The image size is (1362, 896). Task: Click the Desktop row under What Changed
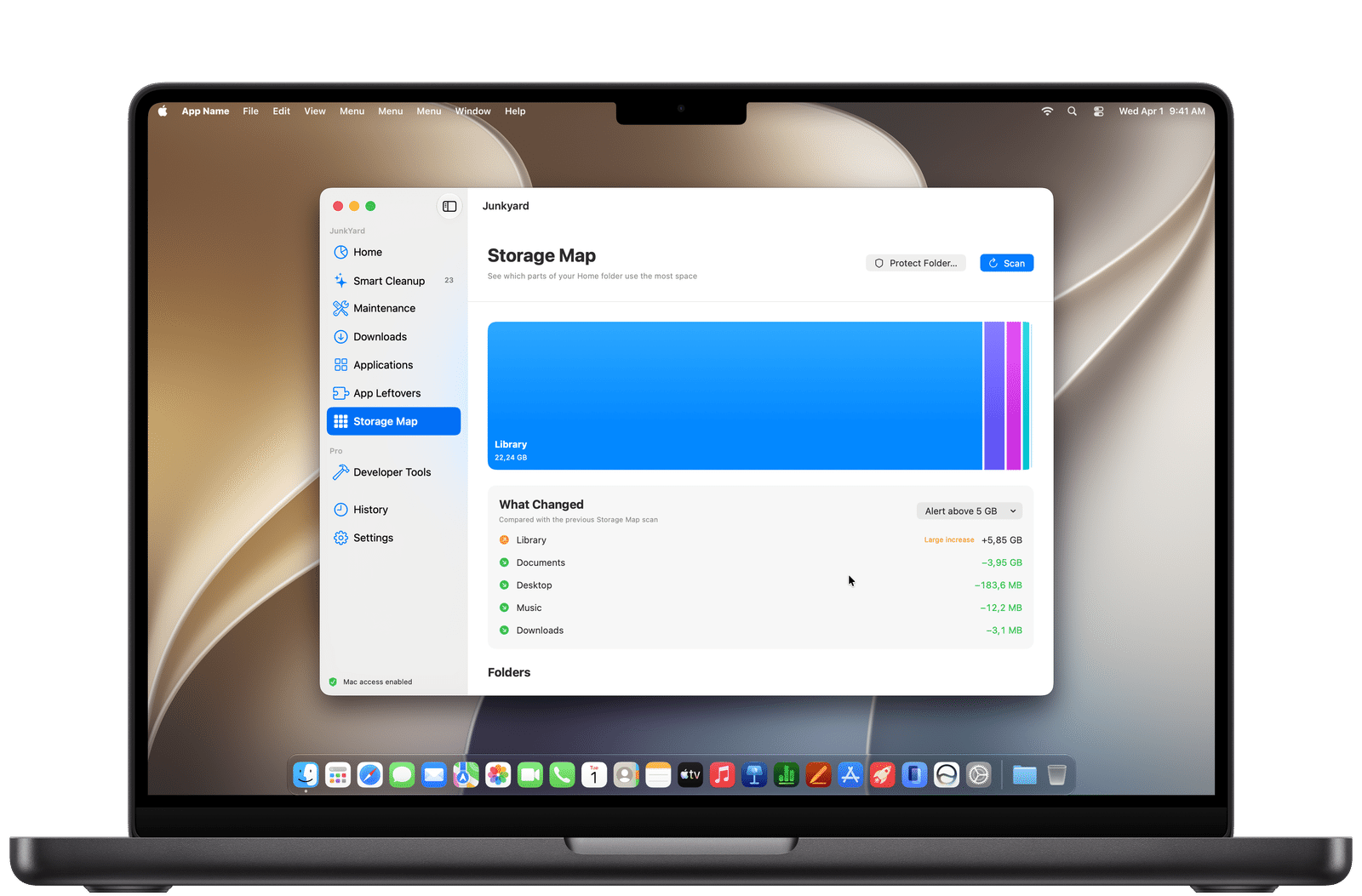tap(760, 585)
